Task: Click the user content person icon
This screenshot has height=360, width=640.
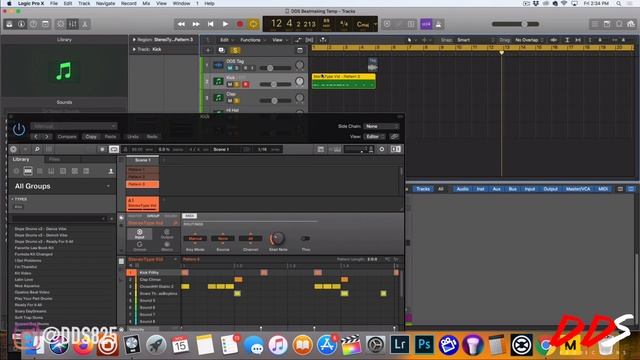Action: pyautogui.click(x=111, y=171)
